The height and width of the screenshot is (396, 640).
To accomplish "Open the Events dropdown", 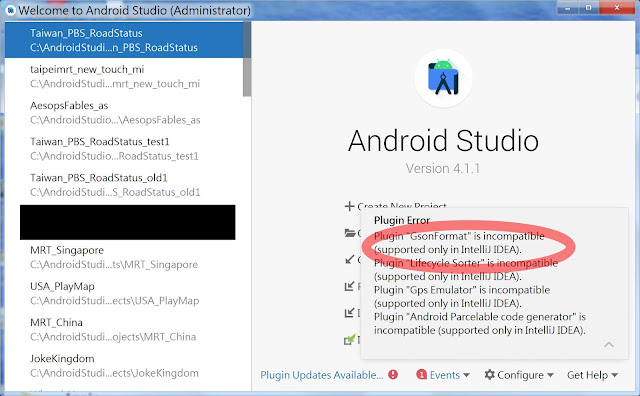I will pos(449,375).
